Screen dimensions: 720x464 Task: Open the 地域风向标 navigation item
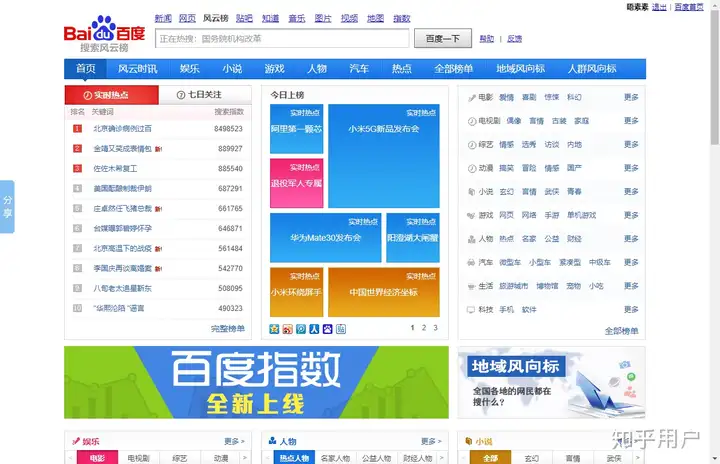click(520, 69)
